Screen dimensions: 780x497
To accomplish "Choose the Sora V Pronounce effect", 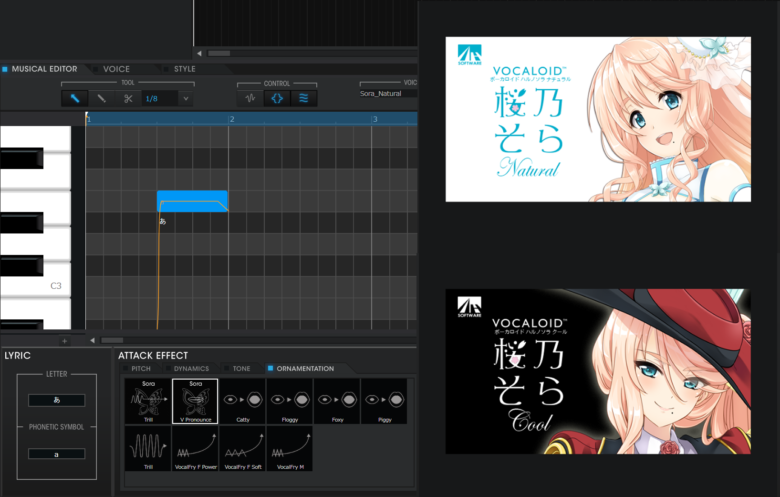I will (x=195, y=401).
